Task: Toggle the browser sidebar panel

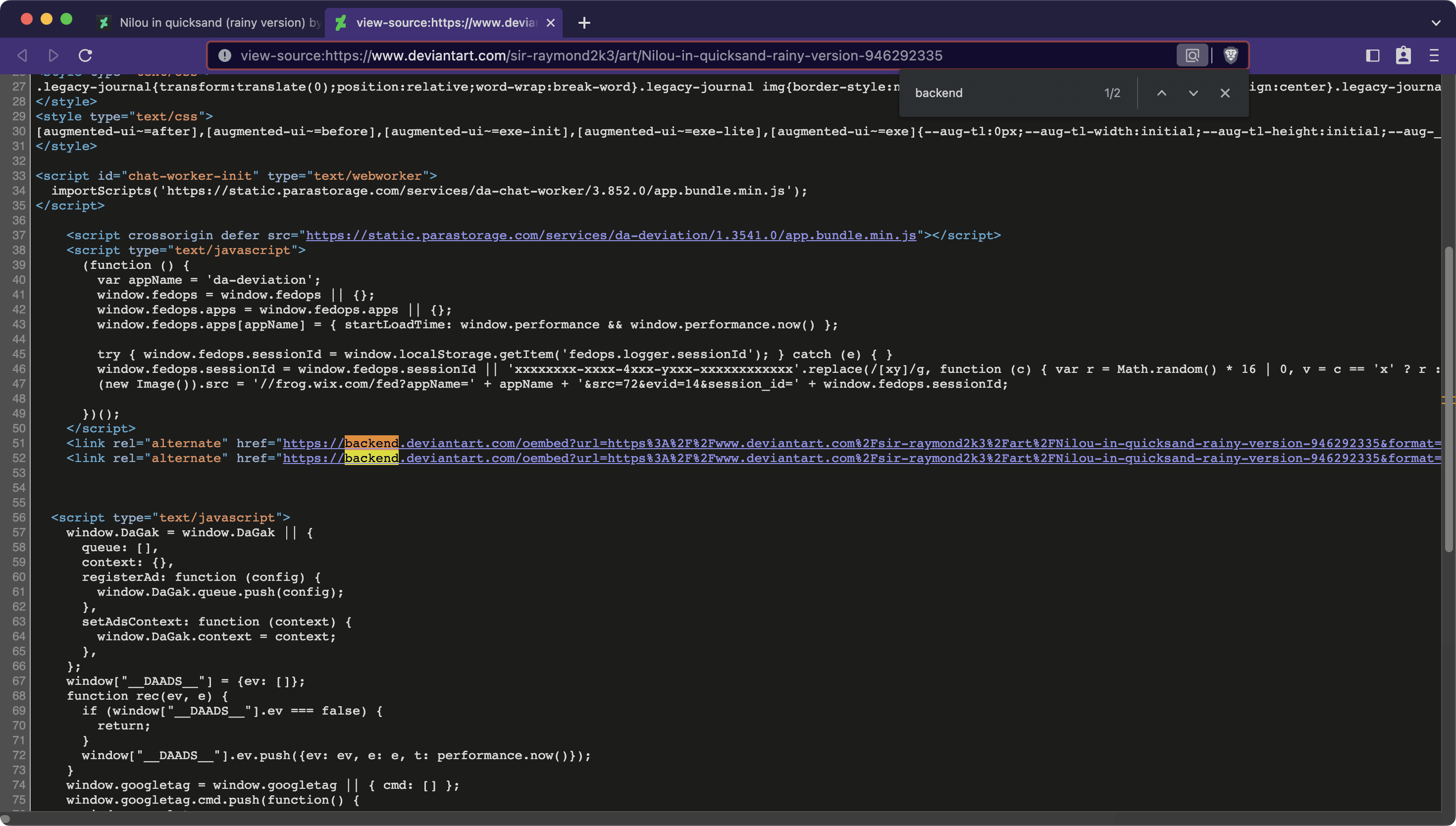Action: point(1373,55)
